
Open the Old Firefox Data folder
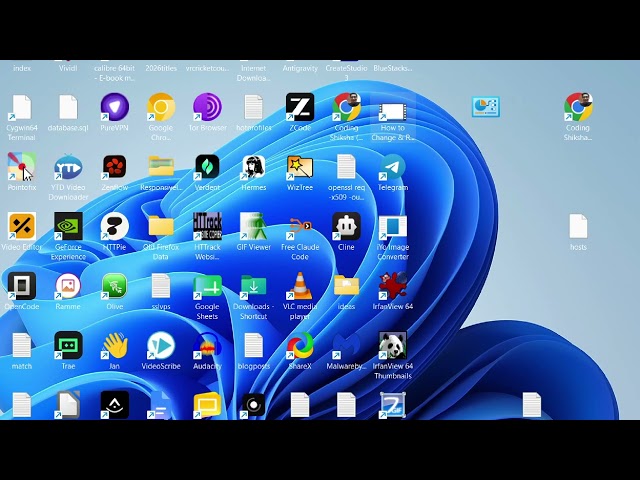[x=161, y=226]
